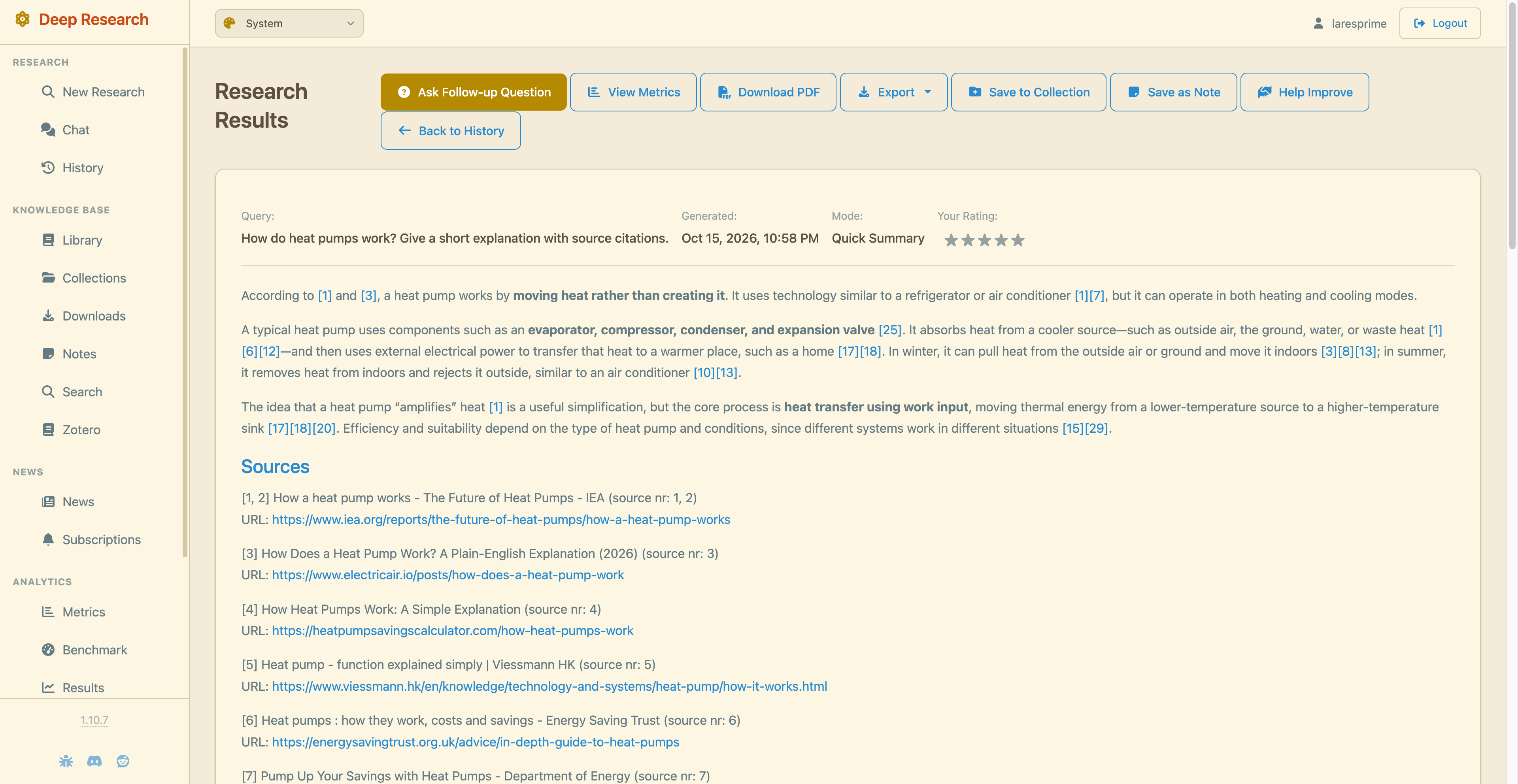Image resolution: width=1518 pixels, height=784 pixels.
Task: Click the History clock icon
Action: (x=48, y=167)
